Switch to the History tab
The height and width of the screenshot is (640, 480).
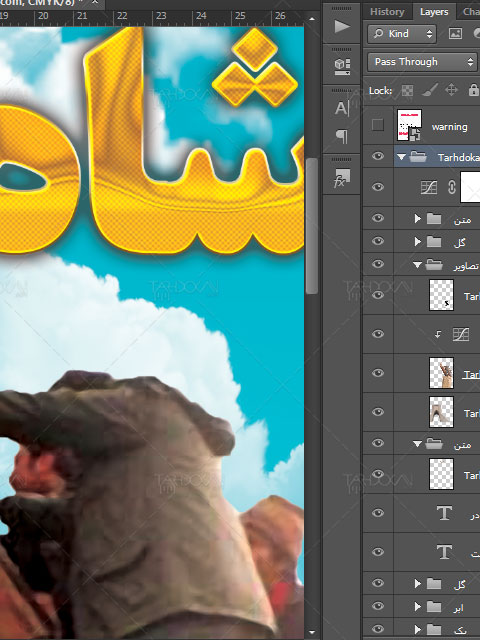[387, 12]
